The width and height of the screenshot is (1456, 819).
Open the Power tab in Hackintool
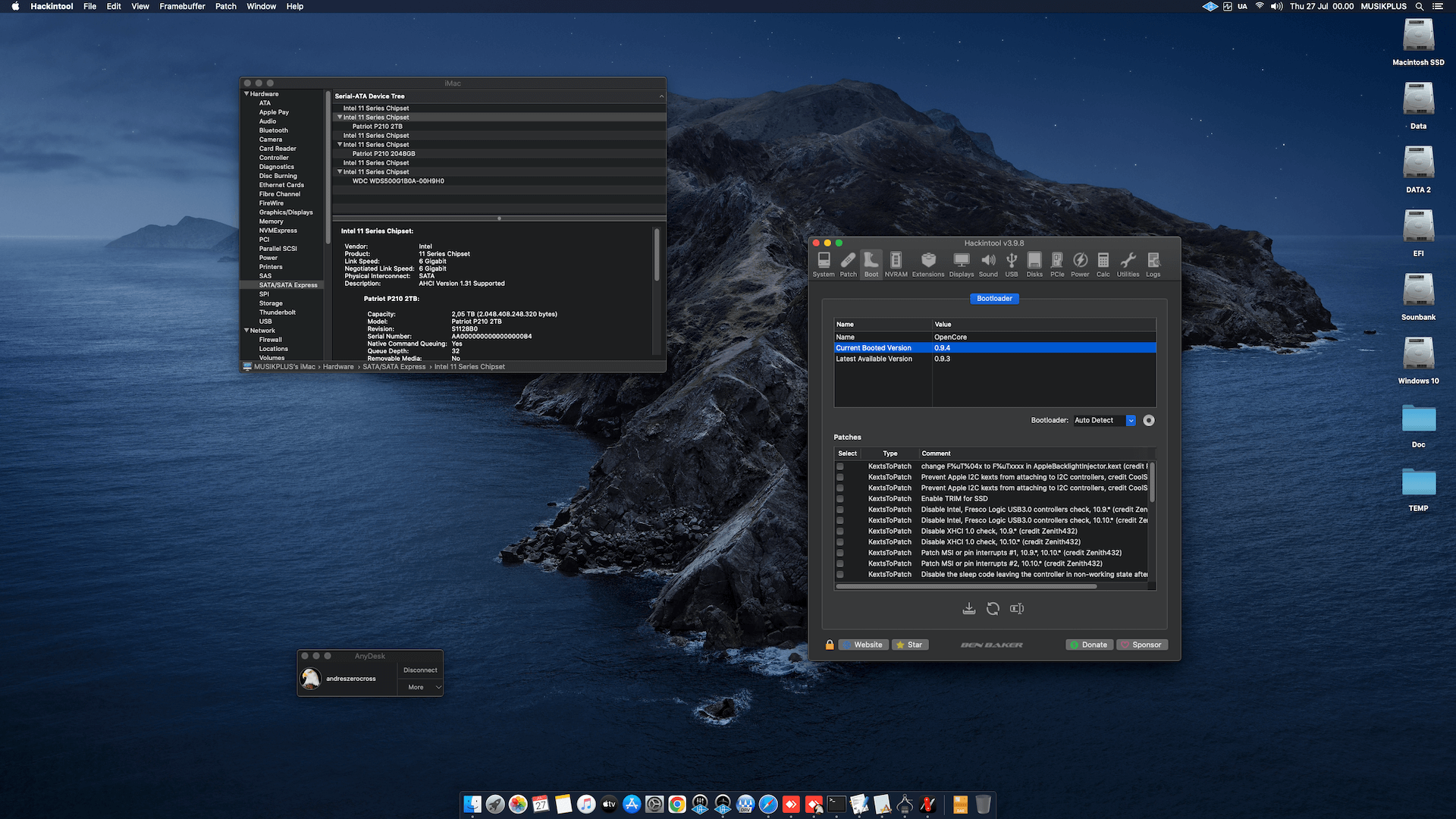pyautogui.click(x=1080, y=265)
